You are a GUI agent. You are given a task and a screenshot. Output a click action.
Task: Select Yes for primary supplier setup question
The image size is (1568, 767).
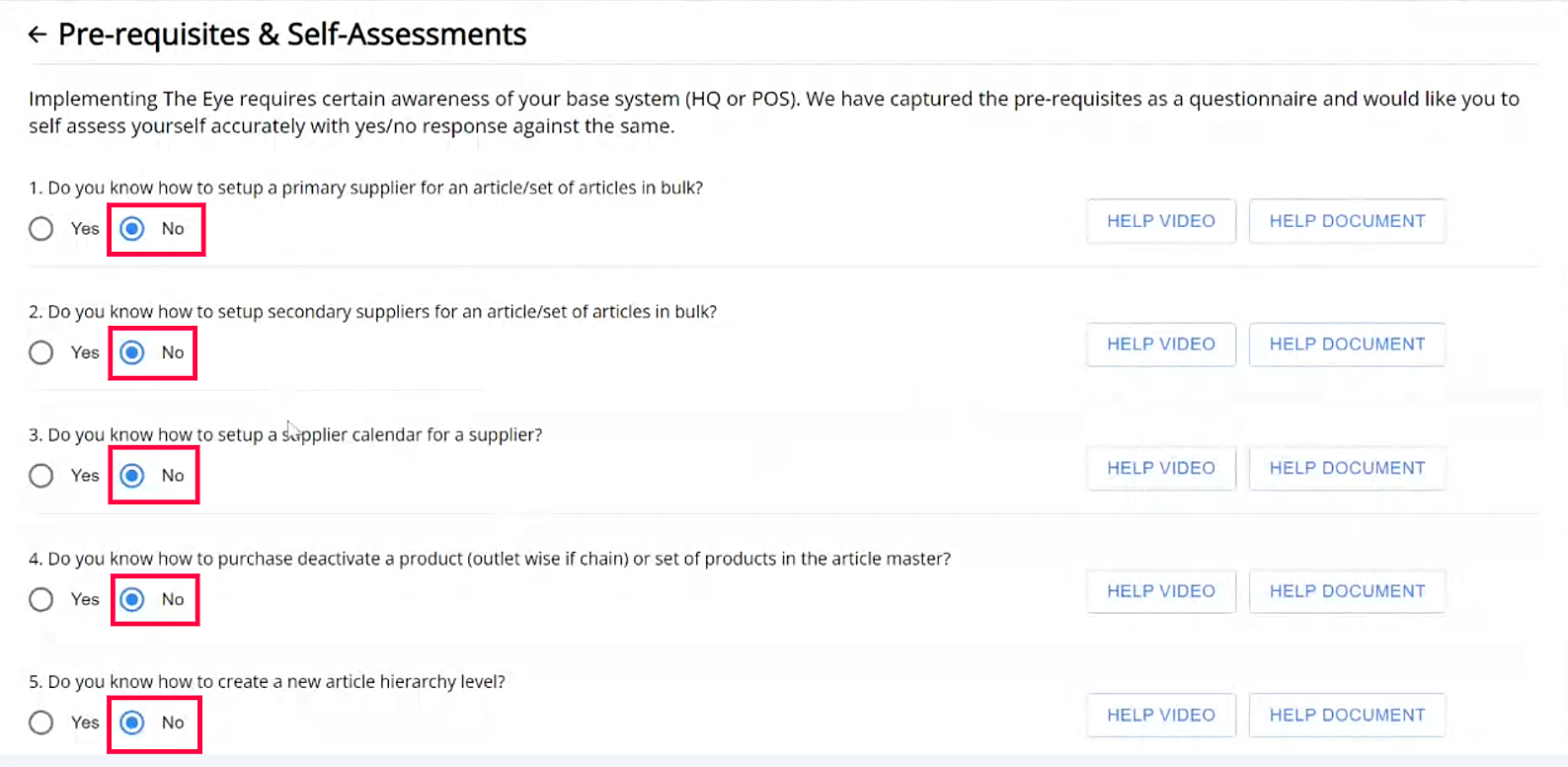(x=41, y=229)
